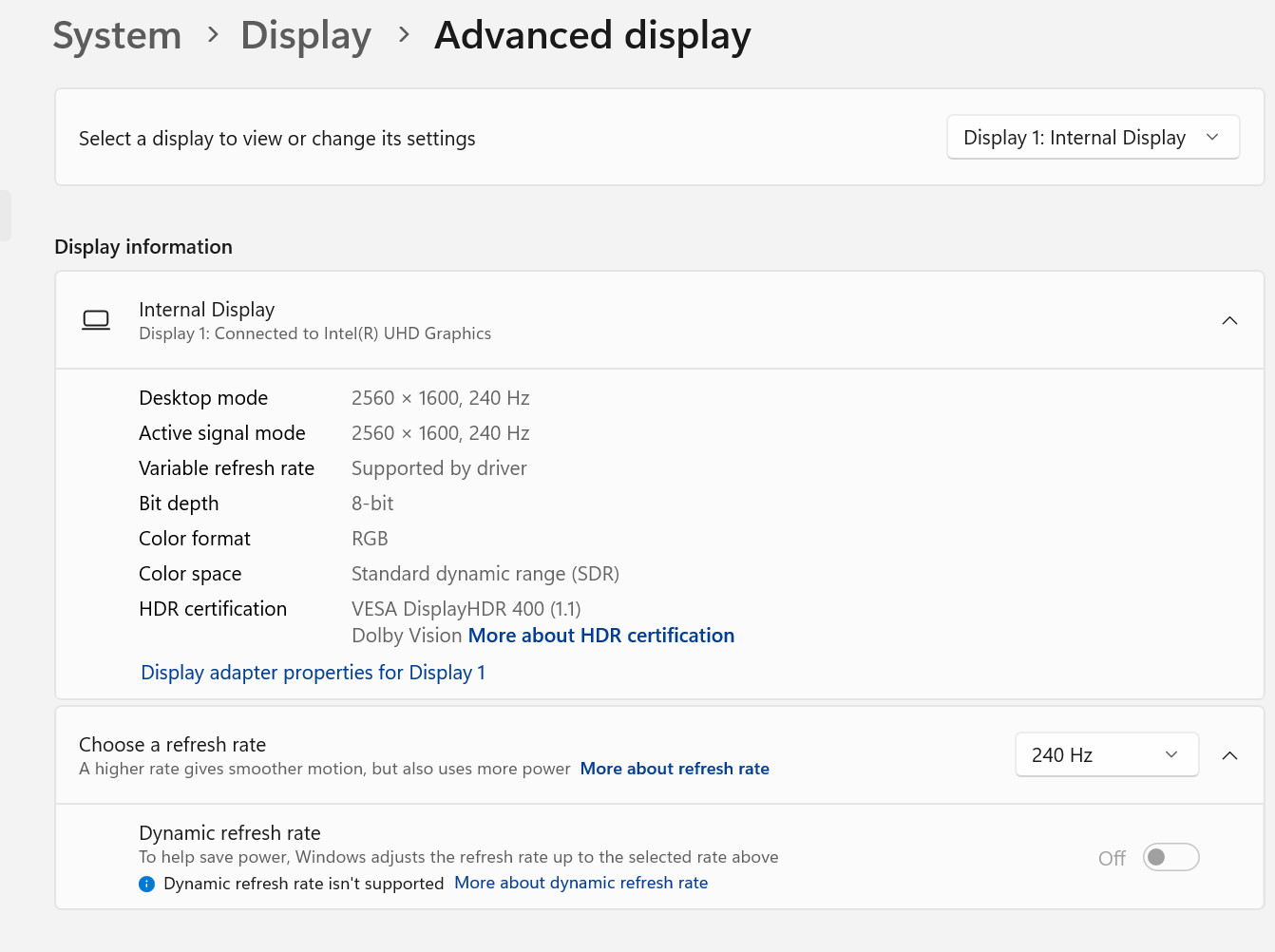Click the RGB color format value
1275x952 pixels.
pyautogui.click(x=370, y=539)
